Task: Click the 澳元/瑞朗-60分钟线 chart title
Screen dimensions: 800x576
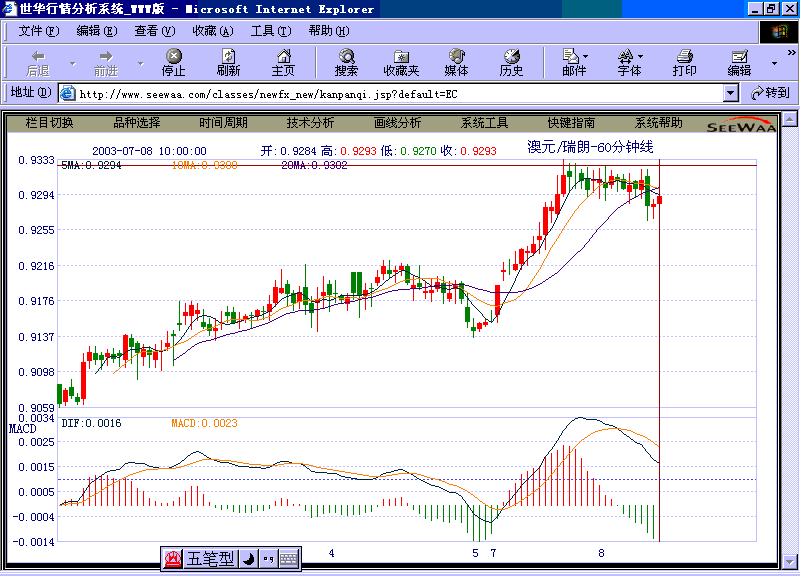Action: coord(590,147)
